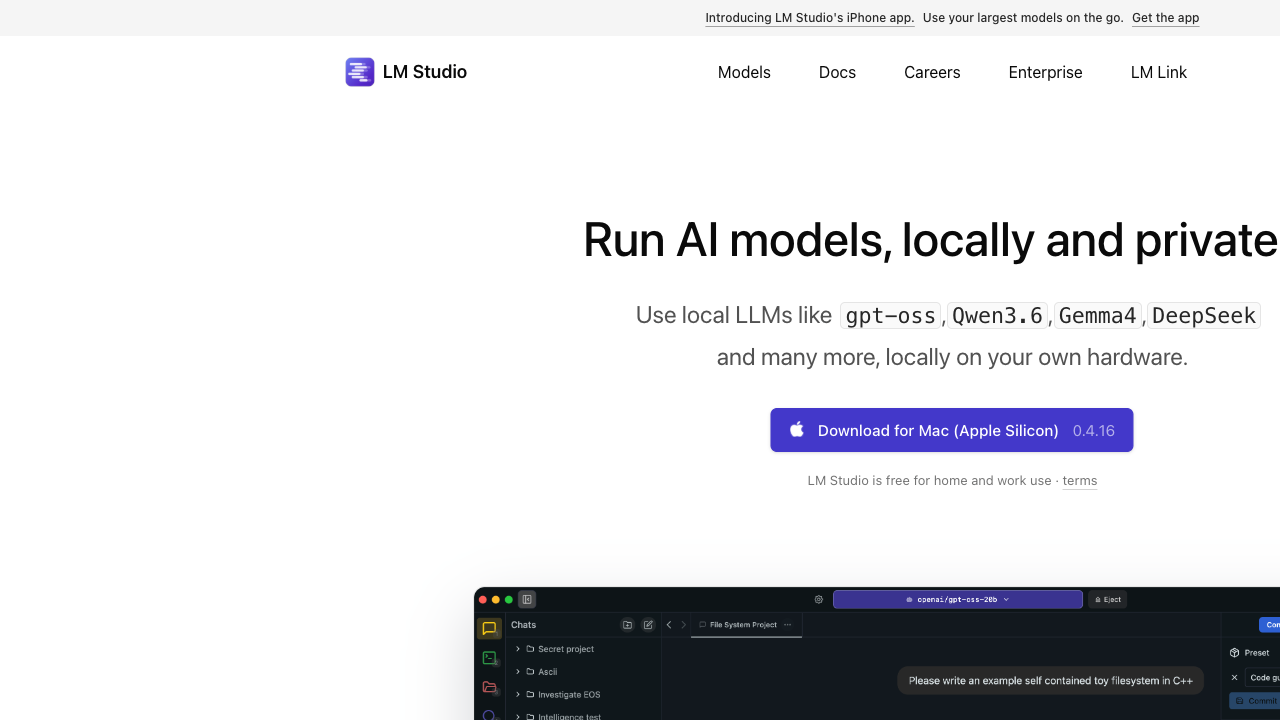Expand the Secret project chevron
This screenshot has height=720, width=1280.
[518, 649]
